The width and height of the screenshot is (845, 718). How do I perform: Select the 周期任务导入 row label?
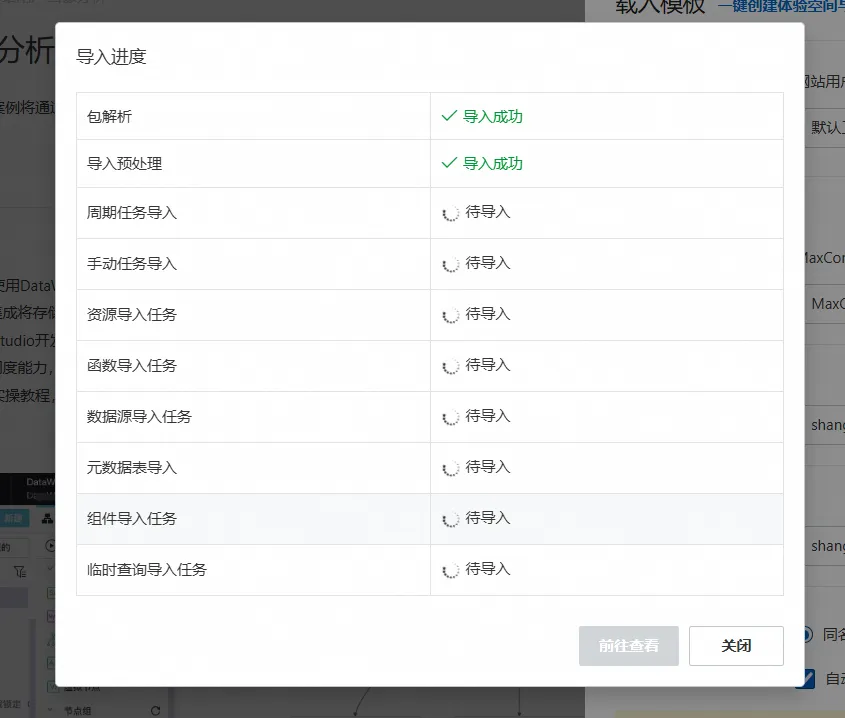132,212
